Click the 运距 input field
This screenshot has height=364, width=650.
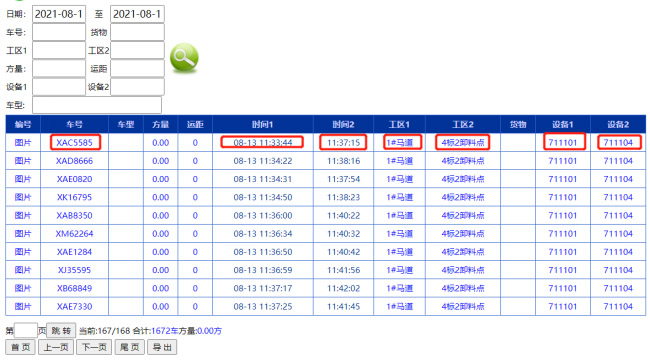click(x=137, y=69)
